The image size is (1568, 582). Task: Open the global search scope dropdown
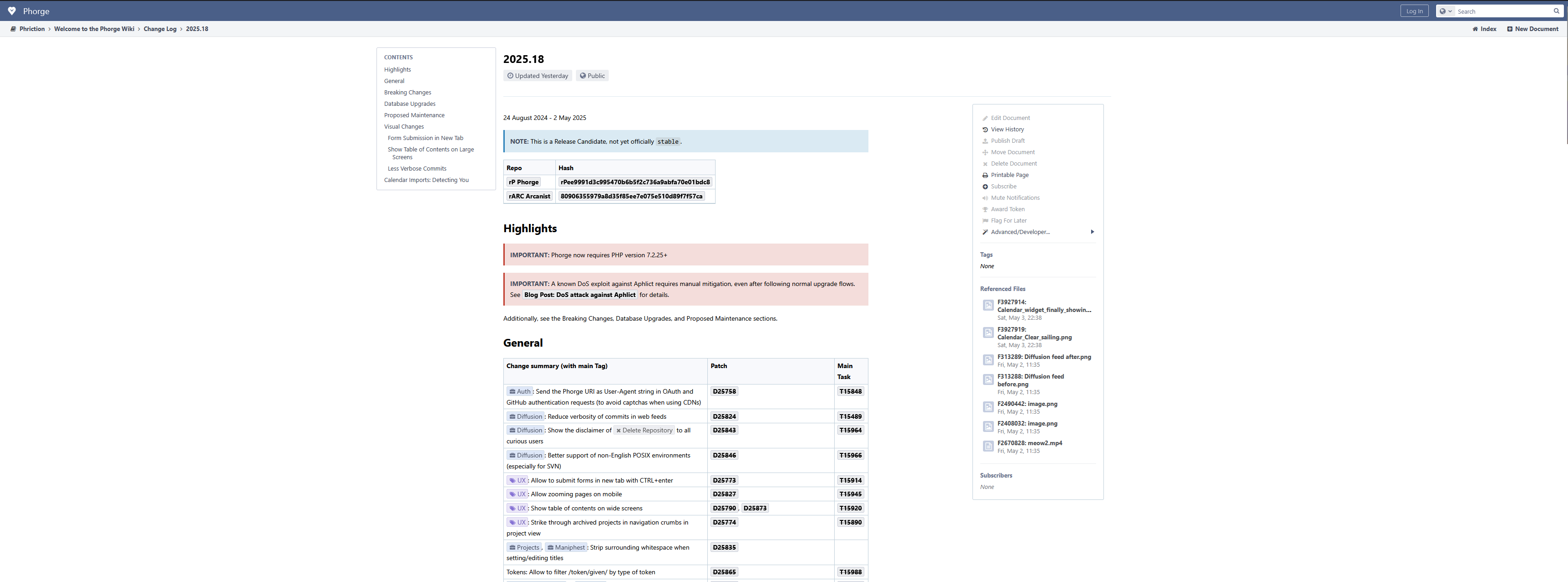[1446, 11]
